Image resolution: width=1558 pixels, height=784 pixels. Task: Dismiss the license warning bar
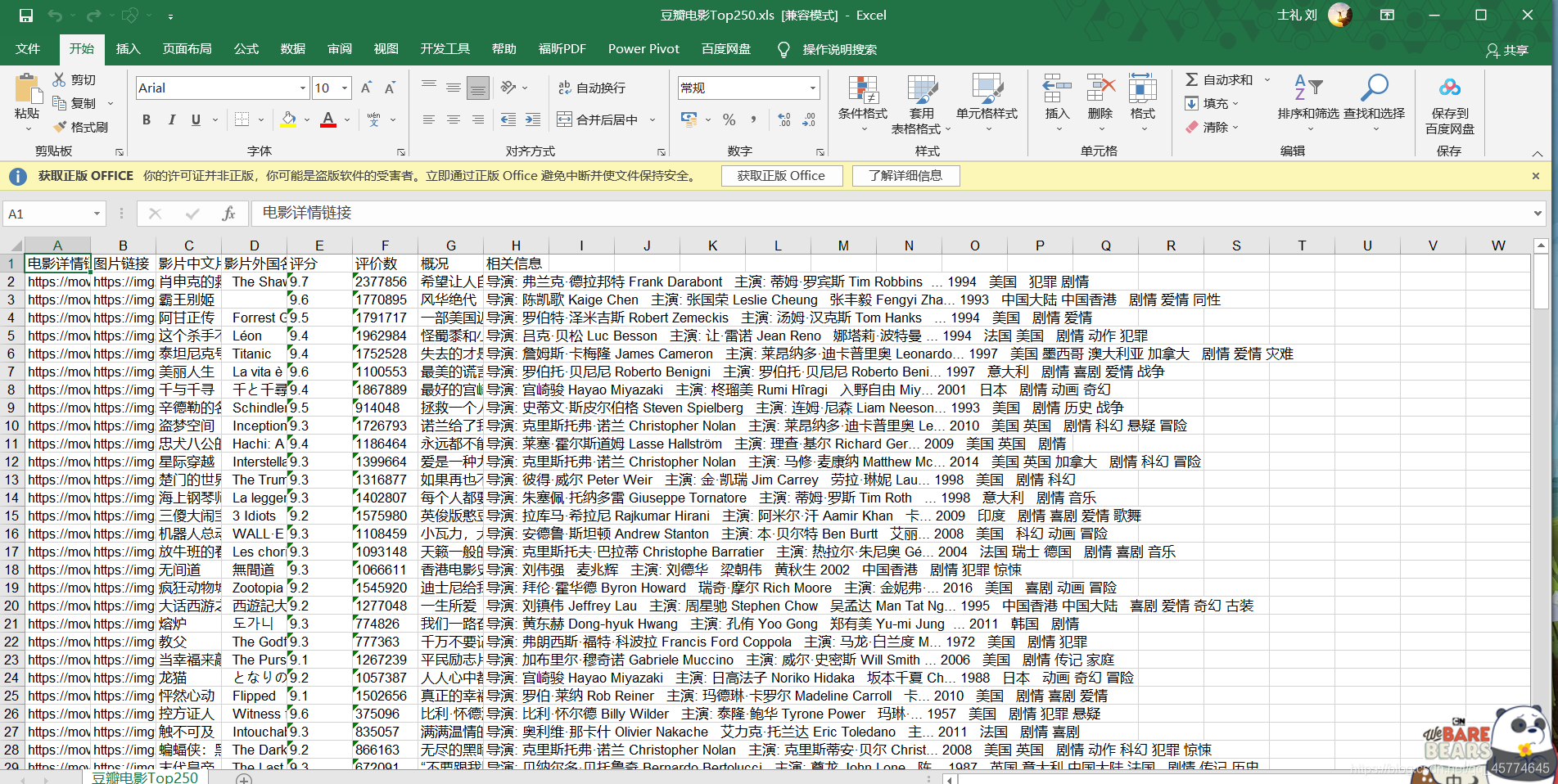pyautogui.click(x=1536, y=176)
